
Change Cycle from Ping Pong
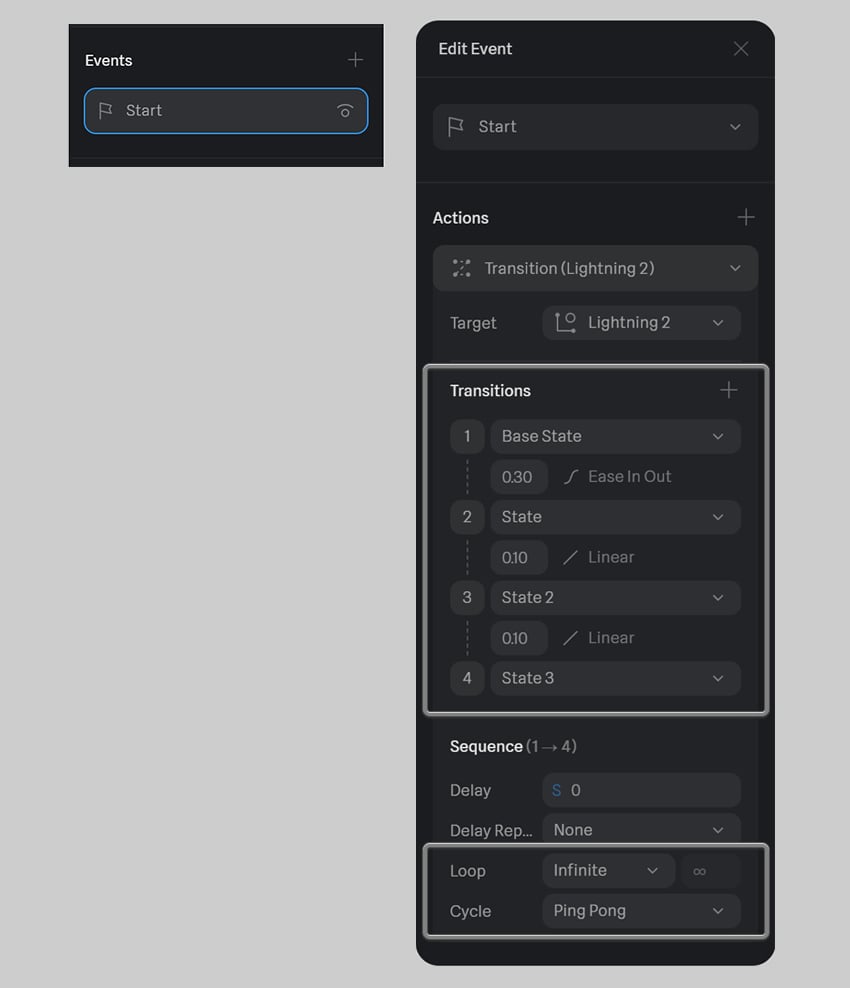[x=641, y=911]
